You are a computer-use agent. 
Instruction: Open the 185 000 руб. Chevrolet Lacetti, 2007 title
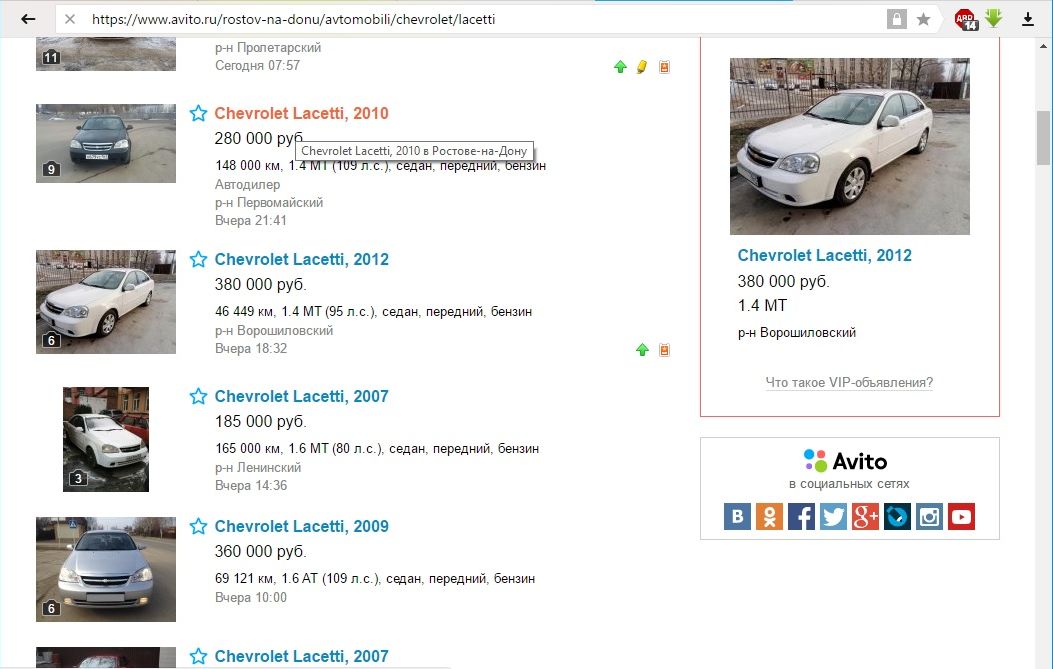tap(302, 396)
